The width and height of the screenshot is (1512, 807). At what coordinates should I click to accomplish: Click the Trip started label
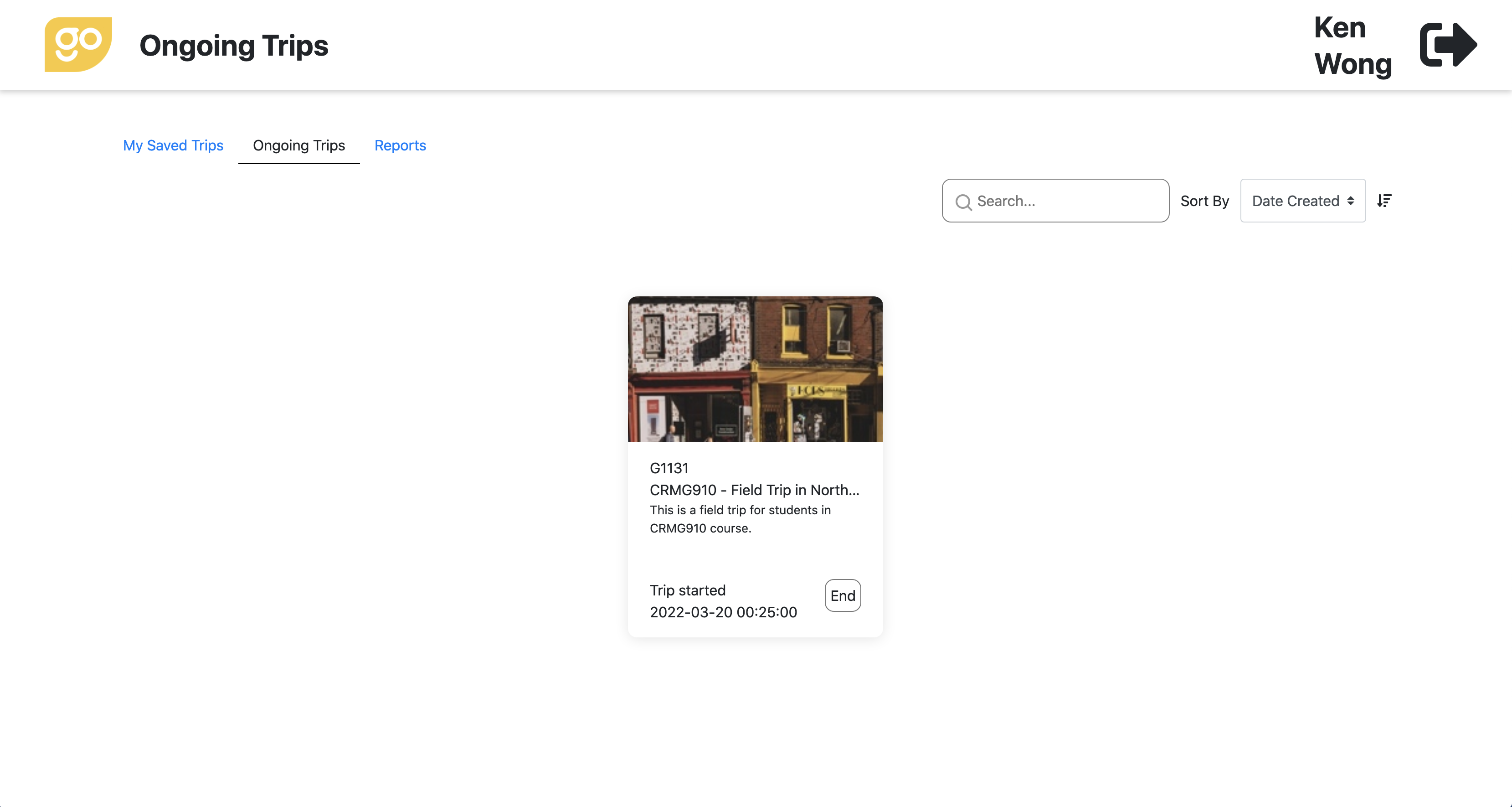687,590
